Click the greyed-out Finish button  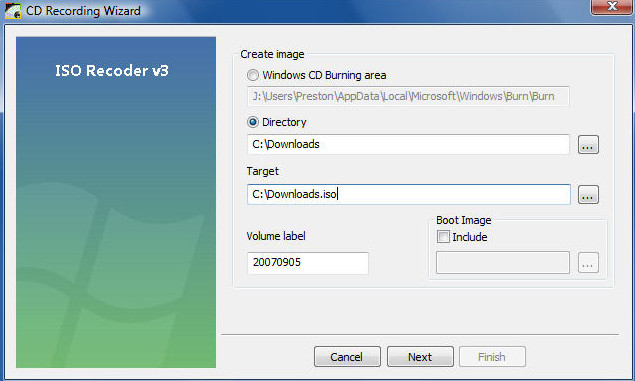(x=492, y=357)
